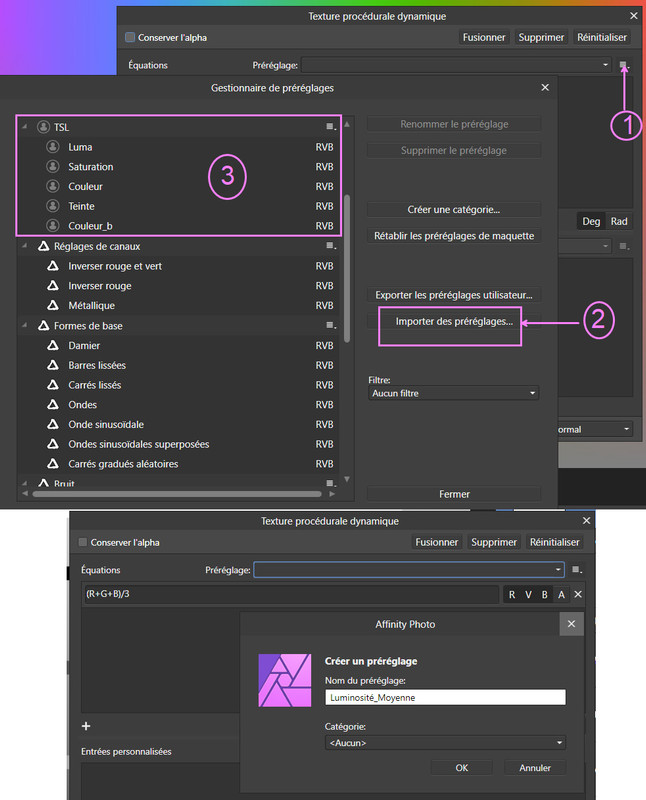Close the Affinity Photo dialog
The height and width of the screenshot is (800, 646).
coord(572,624)
